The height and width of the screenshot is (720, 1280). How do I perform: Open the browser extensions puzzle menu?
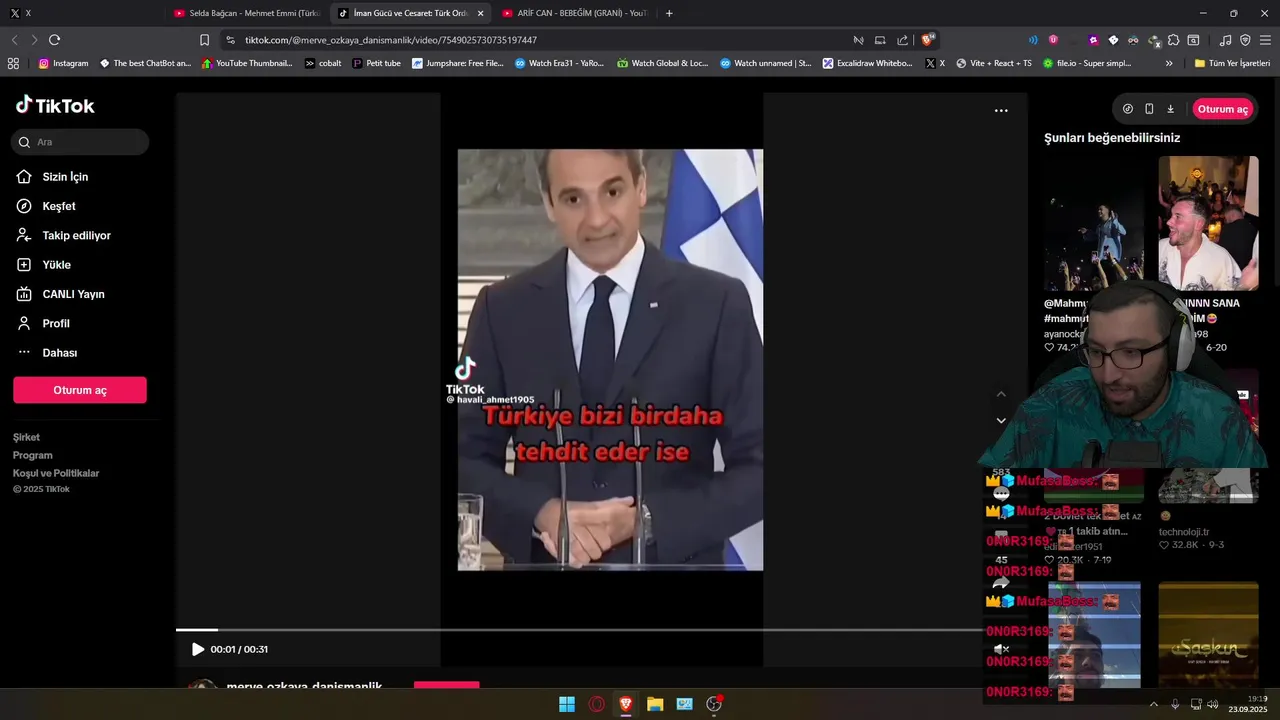pos(1174,40)
